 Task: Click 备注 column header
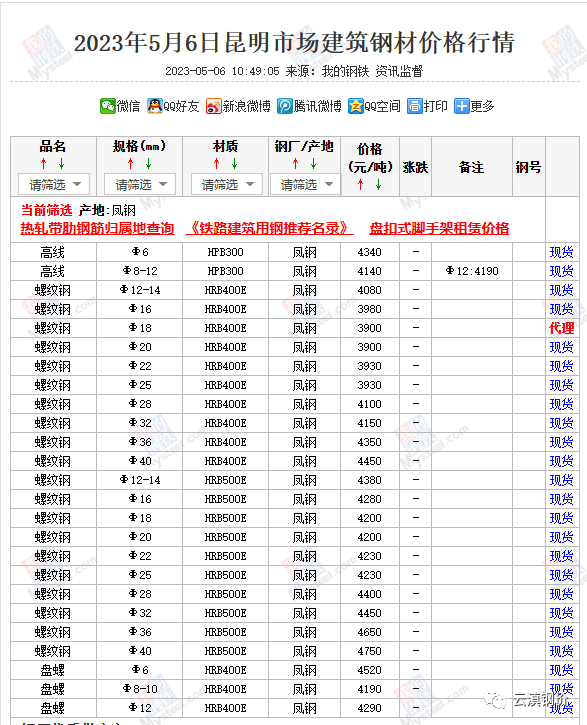coord(471,167)
